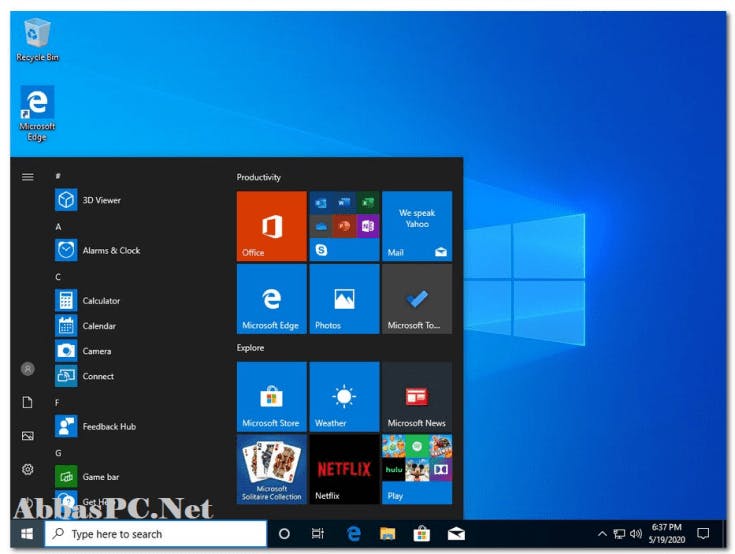The height and width of the screenshot is (554, 735).
Task: Open the user account icon in Start sidebar
Action: (x=28, y=369)
